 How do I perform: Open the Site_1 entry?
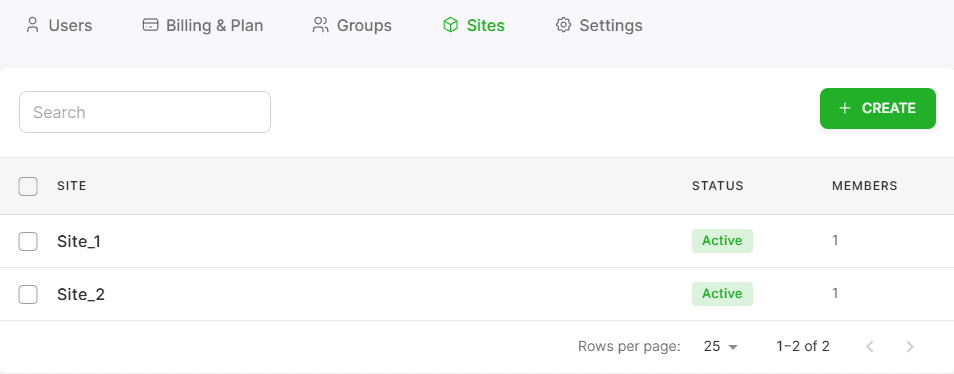(79, 241)
